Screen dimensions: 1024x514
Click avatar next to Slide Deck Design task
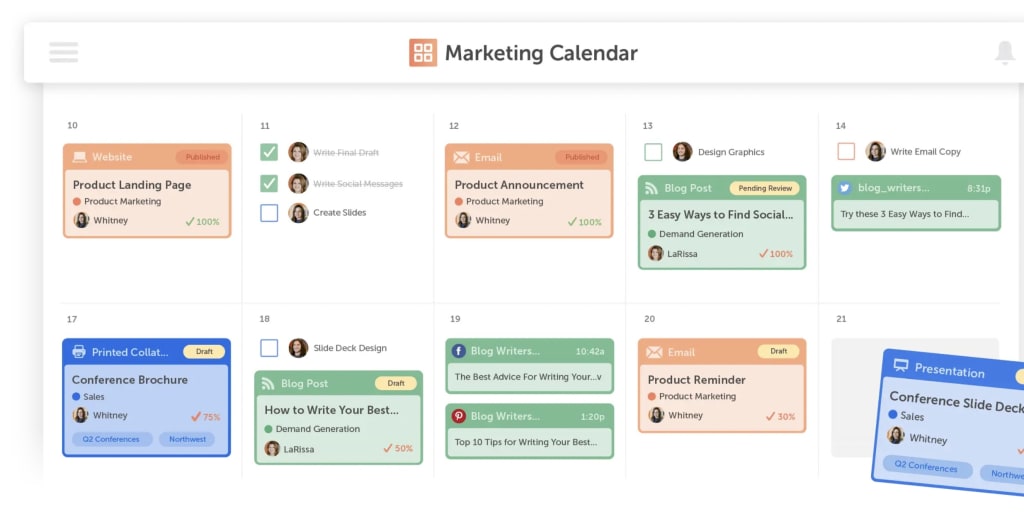point(298,348)
